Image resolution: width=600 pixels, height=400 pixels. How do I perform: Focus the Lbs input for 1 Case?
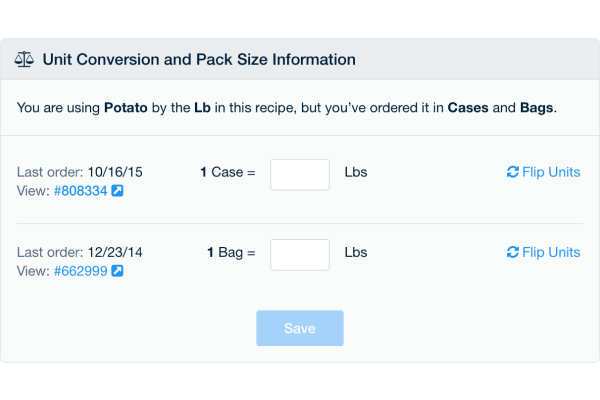coord(300,174)
